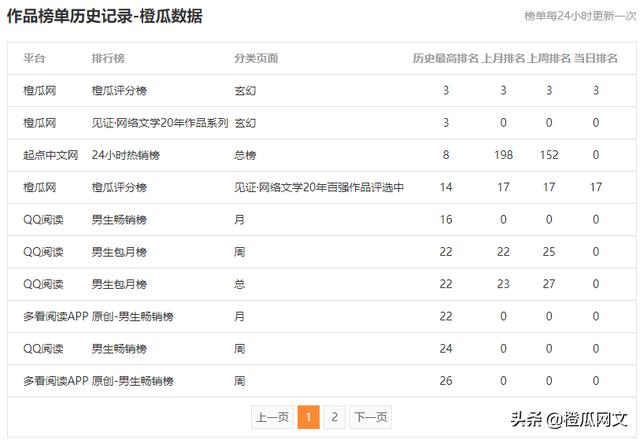Click the value 23 in 上月排名
This screenshot has width=640, height=440.
coord(503,284)
